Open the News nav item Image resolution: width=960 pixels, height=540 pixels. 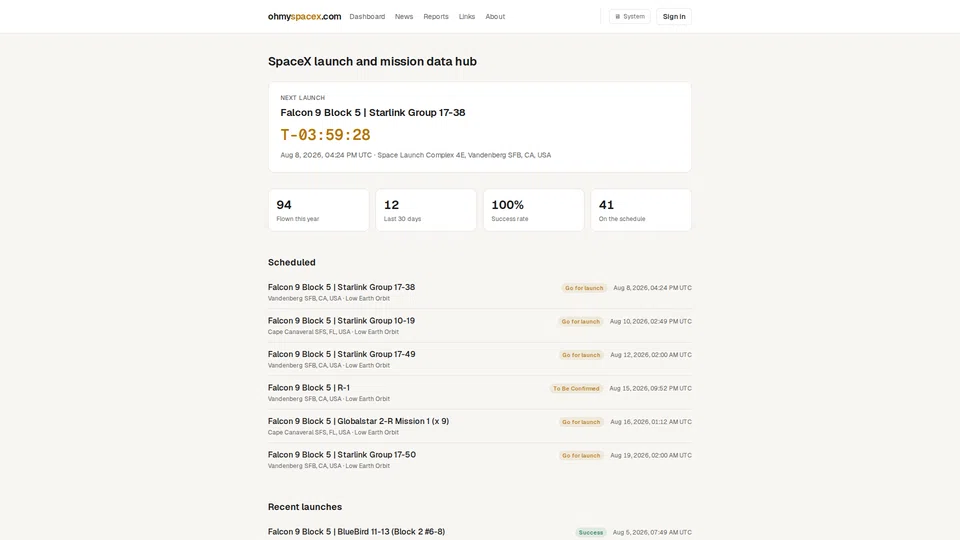[403, 17]
